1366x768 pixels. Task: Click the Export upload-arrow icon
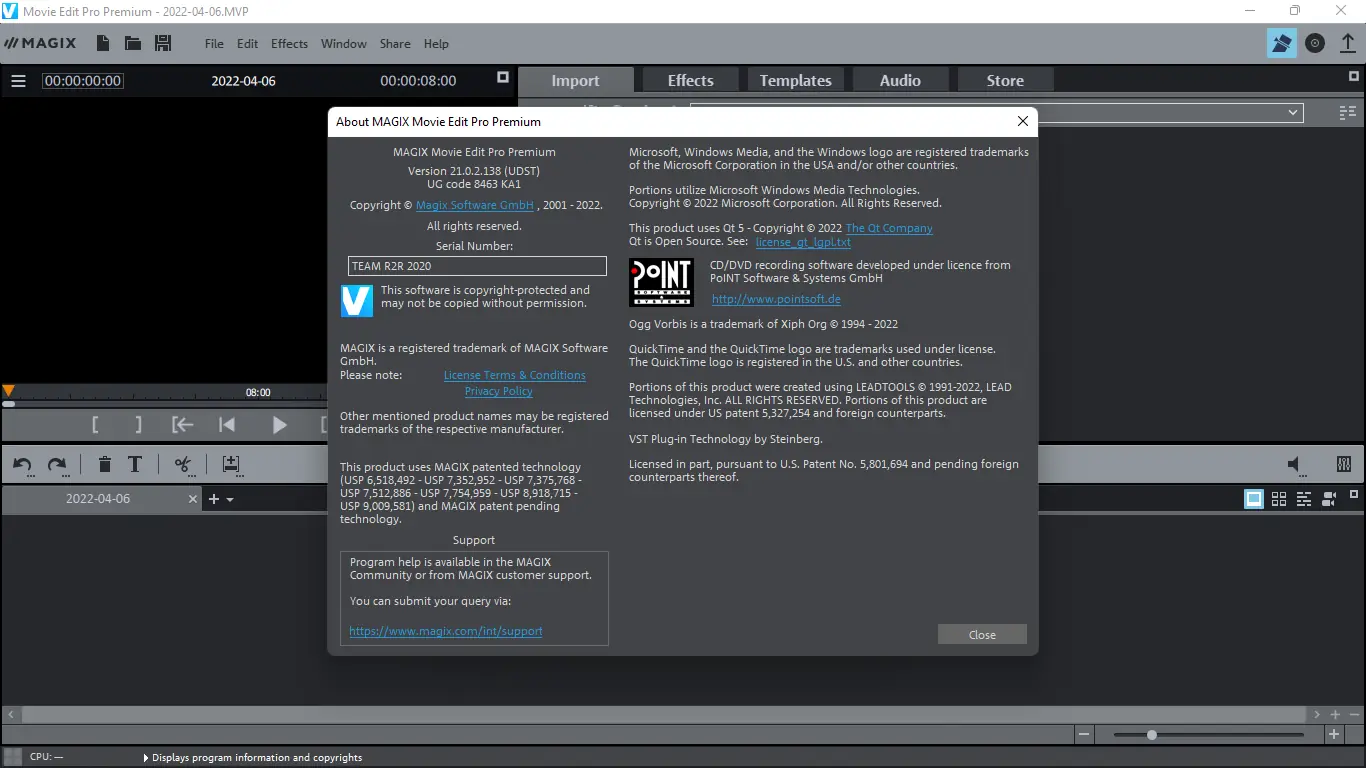1345,43
